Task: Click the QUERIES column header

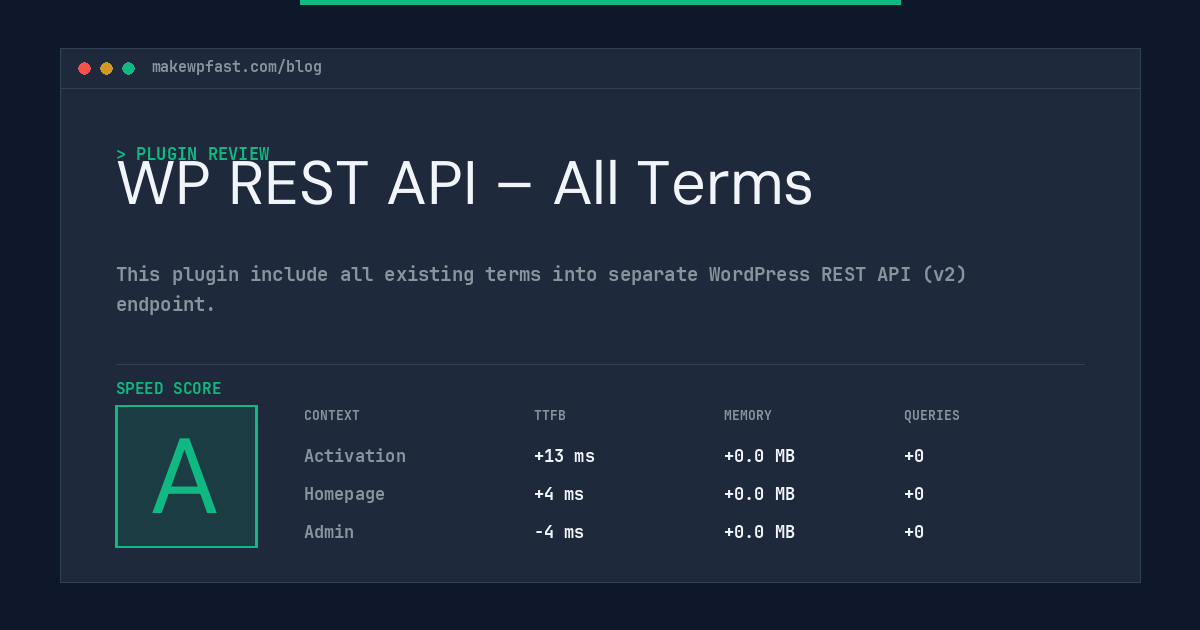Action: pos(932,416)
